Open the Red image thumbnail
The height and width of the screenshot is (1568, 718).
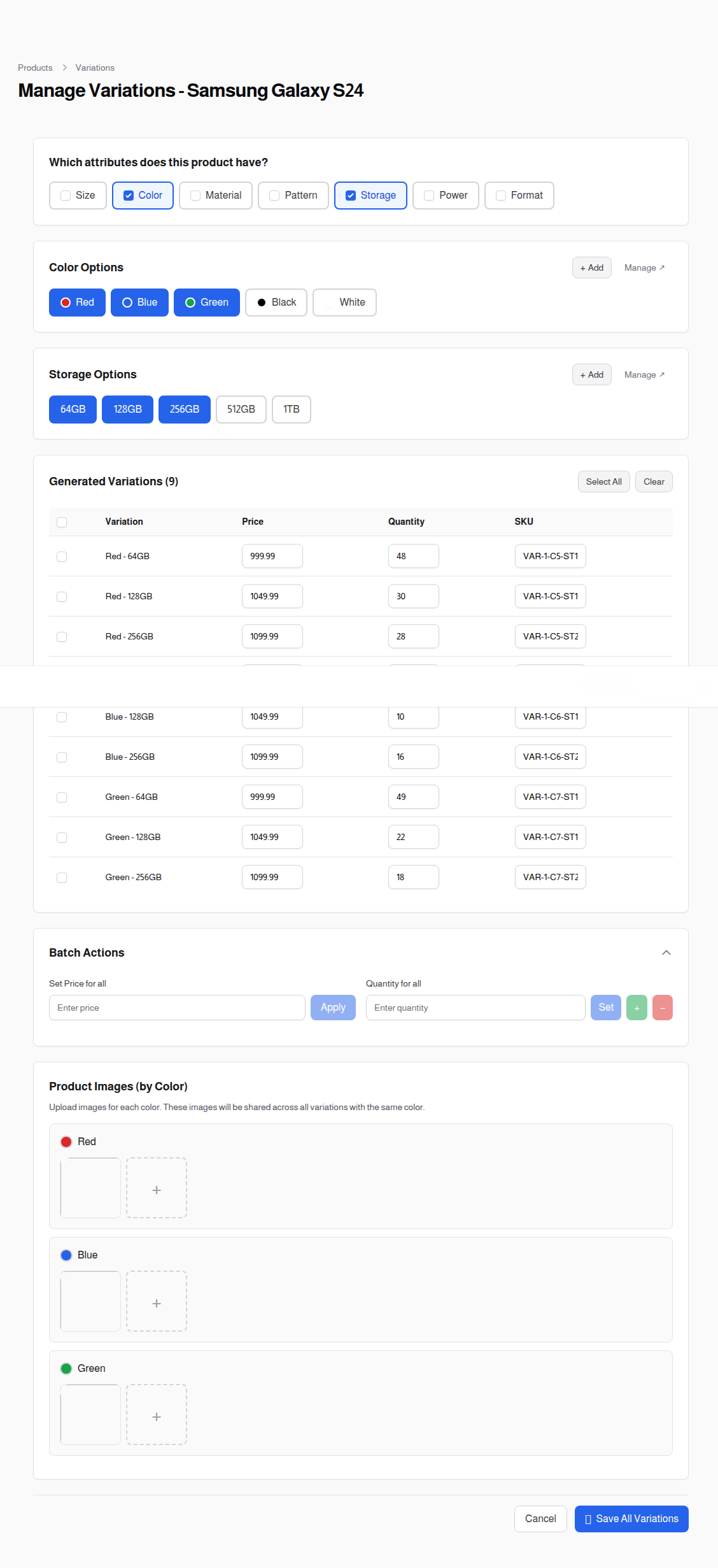[90, 1188]
